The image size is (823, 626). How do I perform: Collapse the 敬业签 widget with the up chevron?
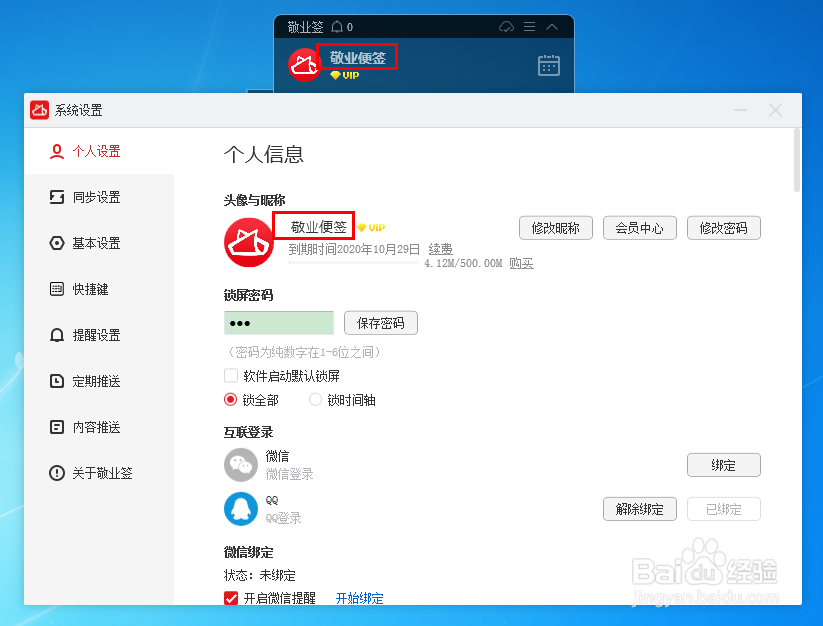[552, 26]
